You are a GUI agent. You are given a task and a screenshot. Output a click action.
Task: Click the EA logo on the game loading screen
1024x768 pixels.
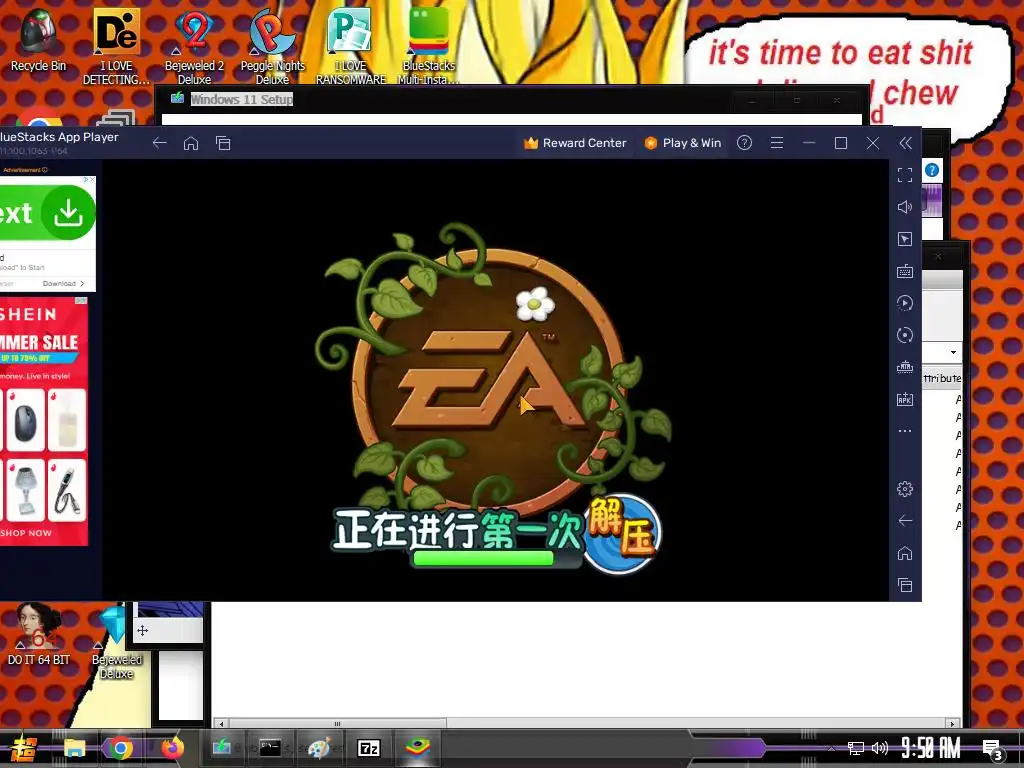click(x=486, y=379)
